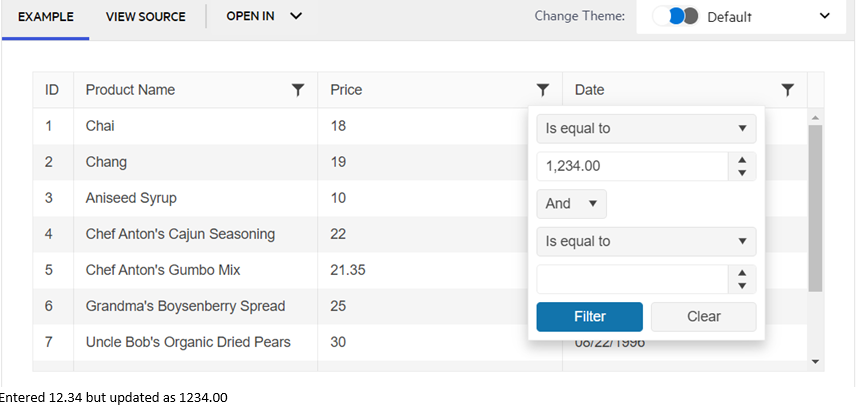Open the Date column filter icon
The height and width of the screenshot is (415, 866).
(788, 90)
